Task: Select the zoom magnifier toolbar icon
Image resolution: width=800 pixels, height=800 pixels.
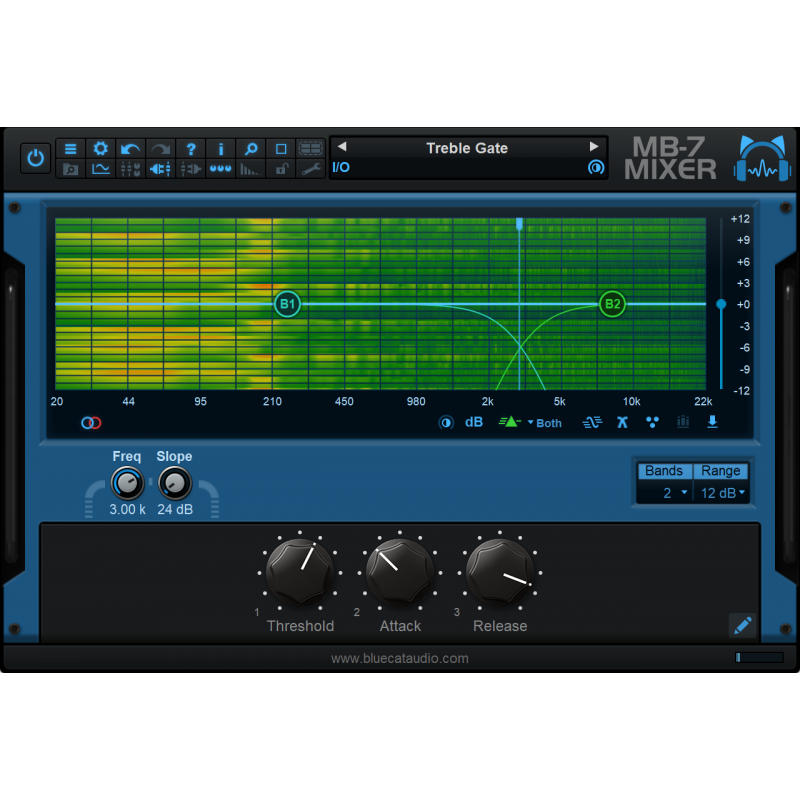Action: pos(250,147)
